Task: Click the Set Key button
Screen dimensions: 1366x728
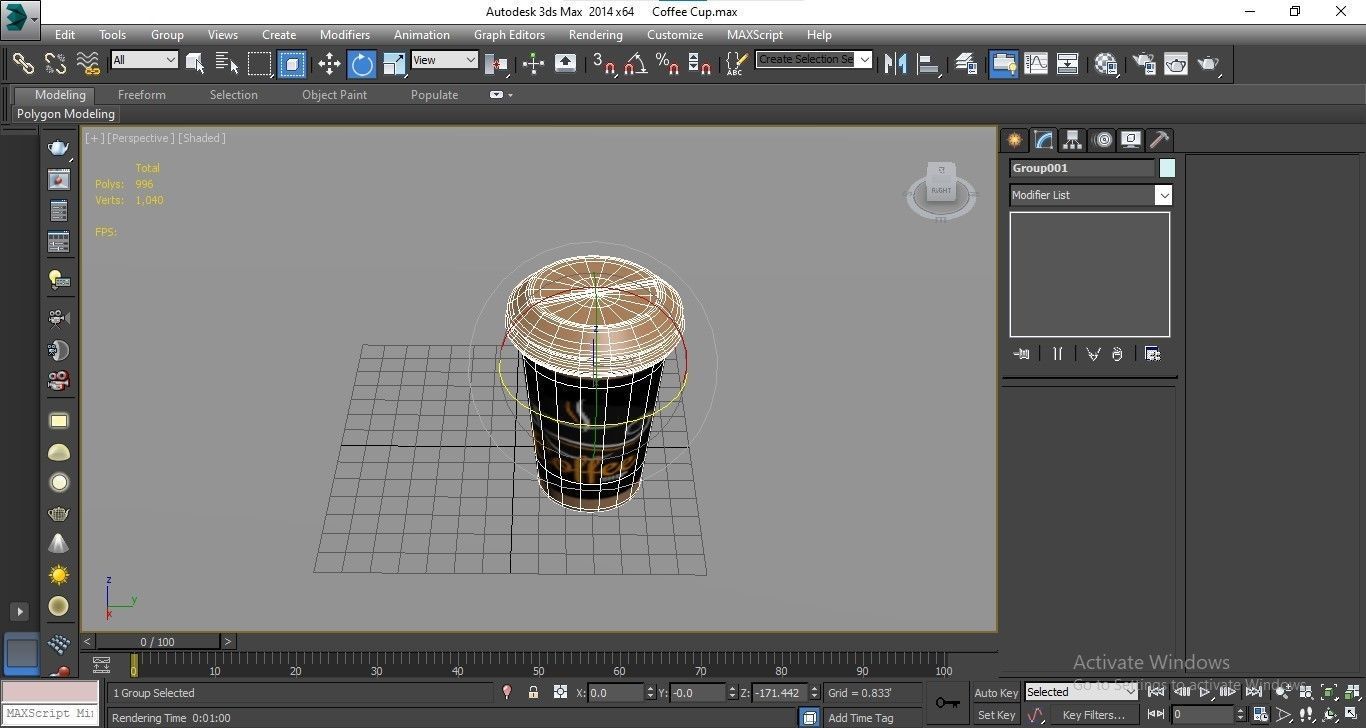Action: click(x=996, y=715)
